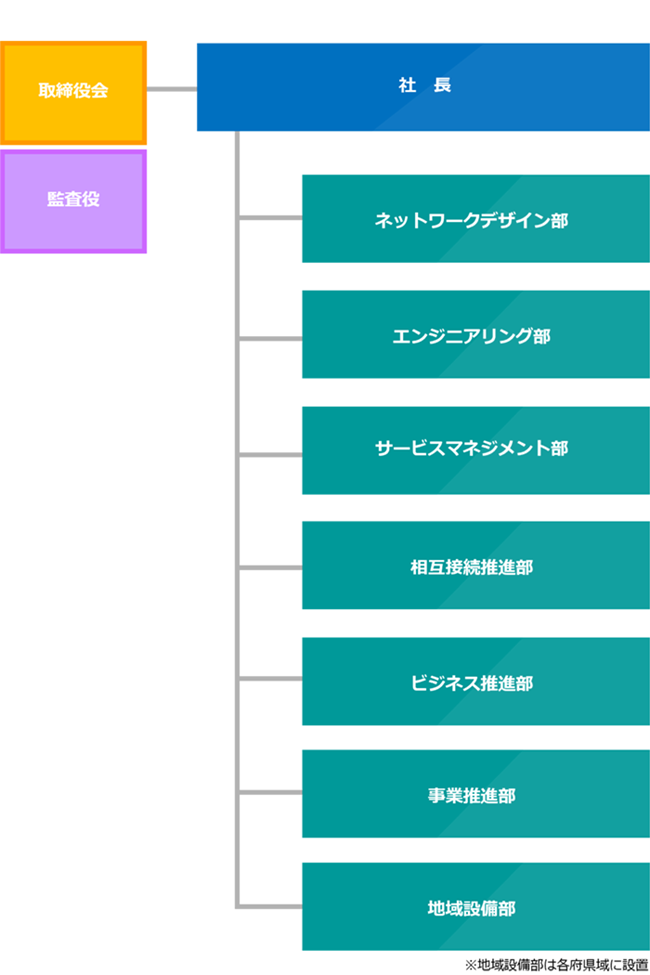Screen dimensions: 650x975
Task: Click the branch line leading to ネットワークデザイン部
Action: 271,218
